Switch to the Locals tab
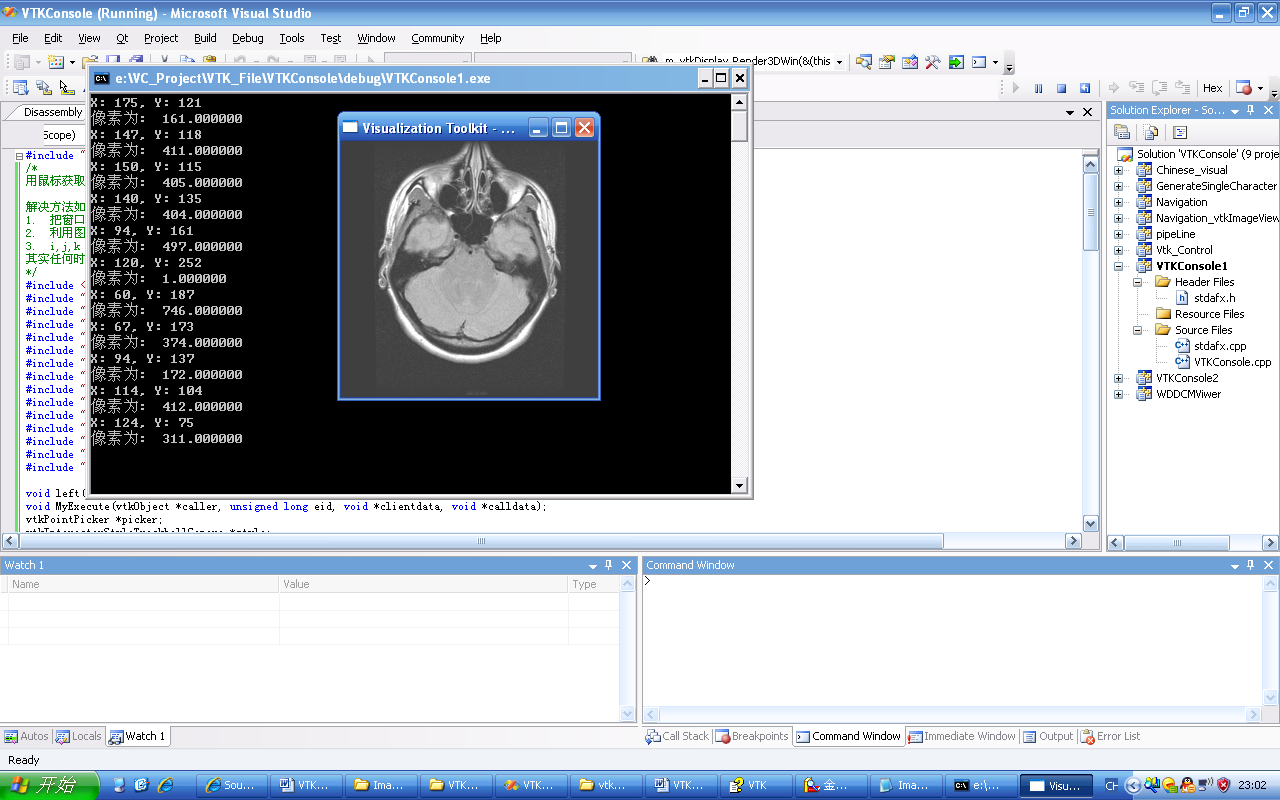This screenshot has height=800, width=1280. pos(79,736)
